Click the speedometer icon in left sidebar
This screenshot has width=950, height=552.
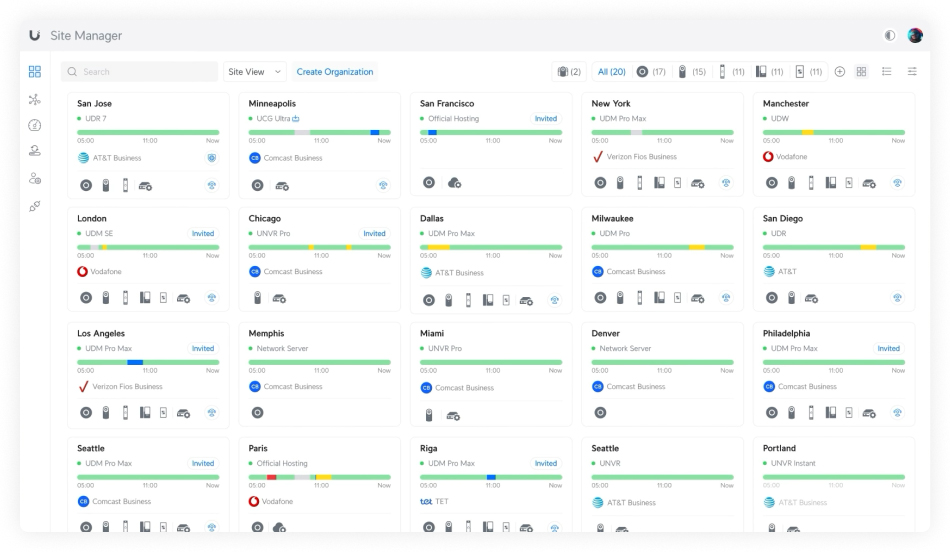(35, 126)
